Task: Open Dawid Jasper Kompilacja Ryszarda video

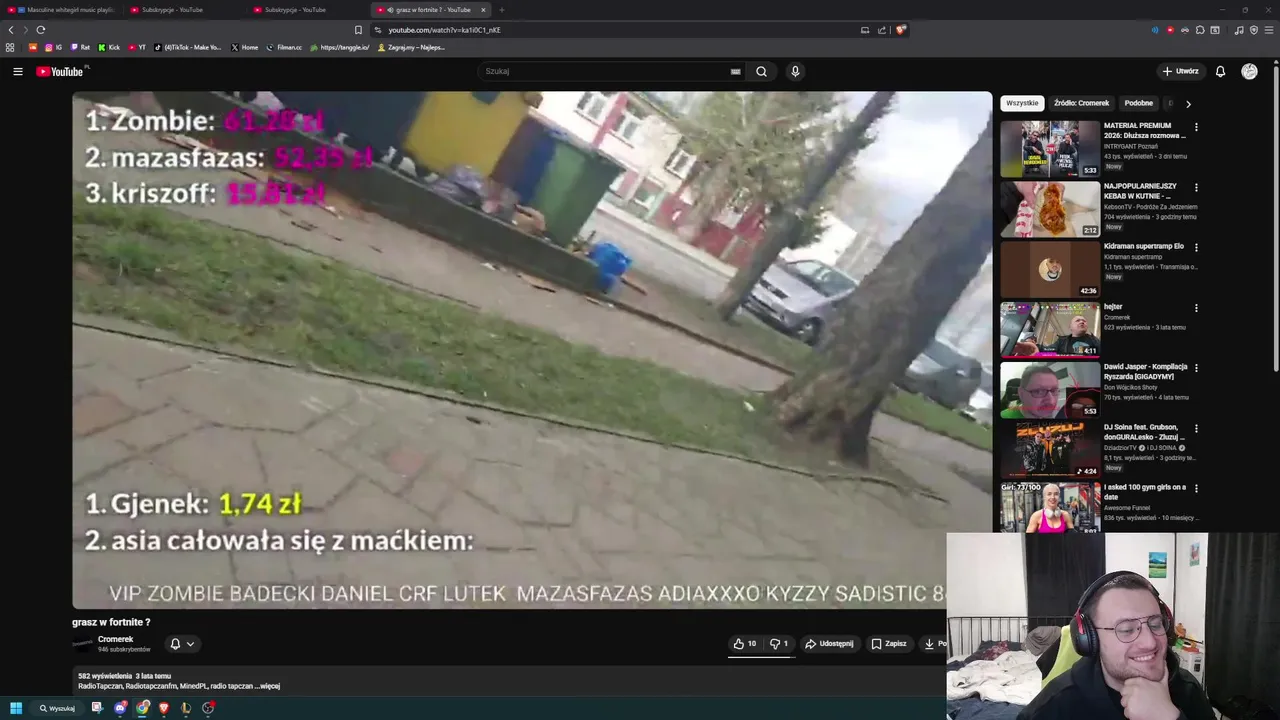Action: pyautogui.click(x=1050, y=390)
